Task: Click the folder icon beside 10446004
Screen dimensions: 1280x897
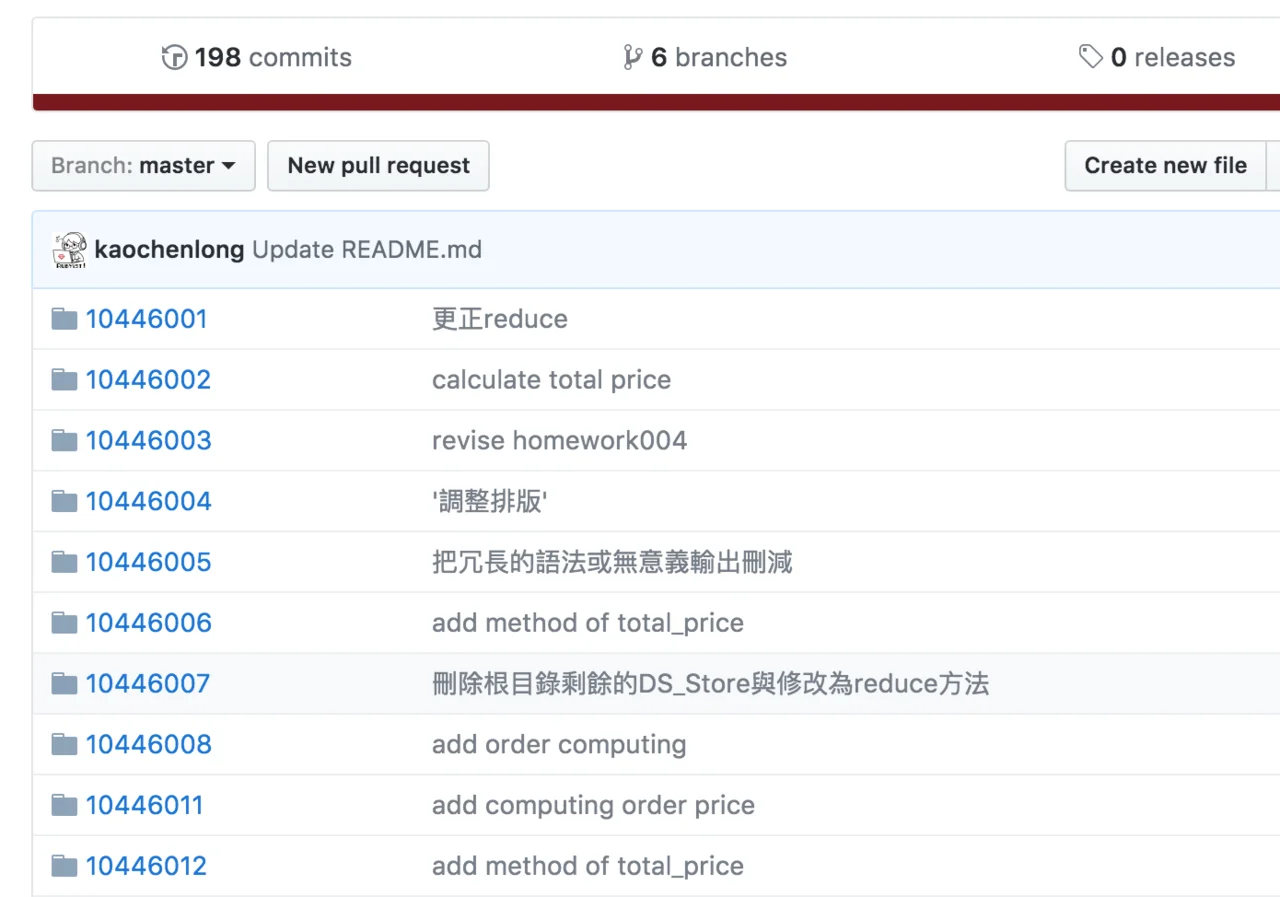Action: (65, 501)
